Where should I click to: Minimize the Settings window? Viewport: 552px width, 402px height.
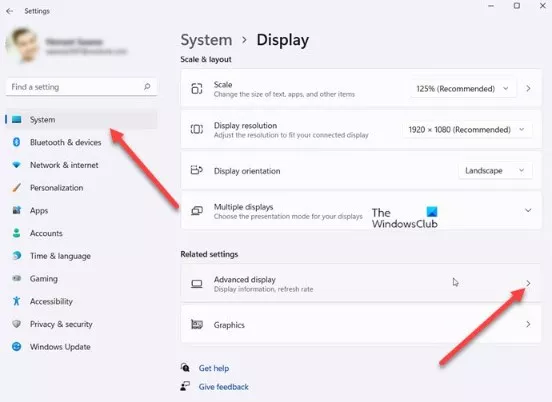[x=491, y=6]
